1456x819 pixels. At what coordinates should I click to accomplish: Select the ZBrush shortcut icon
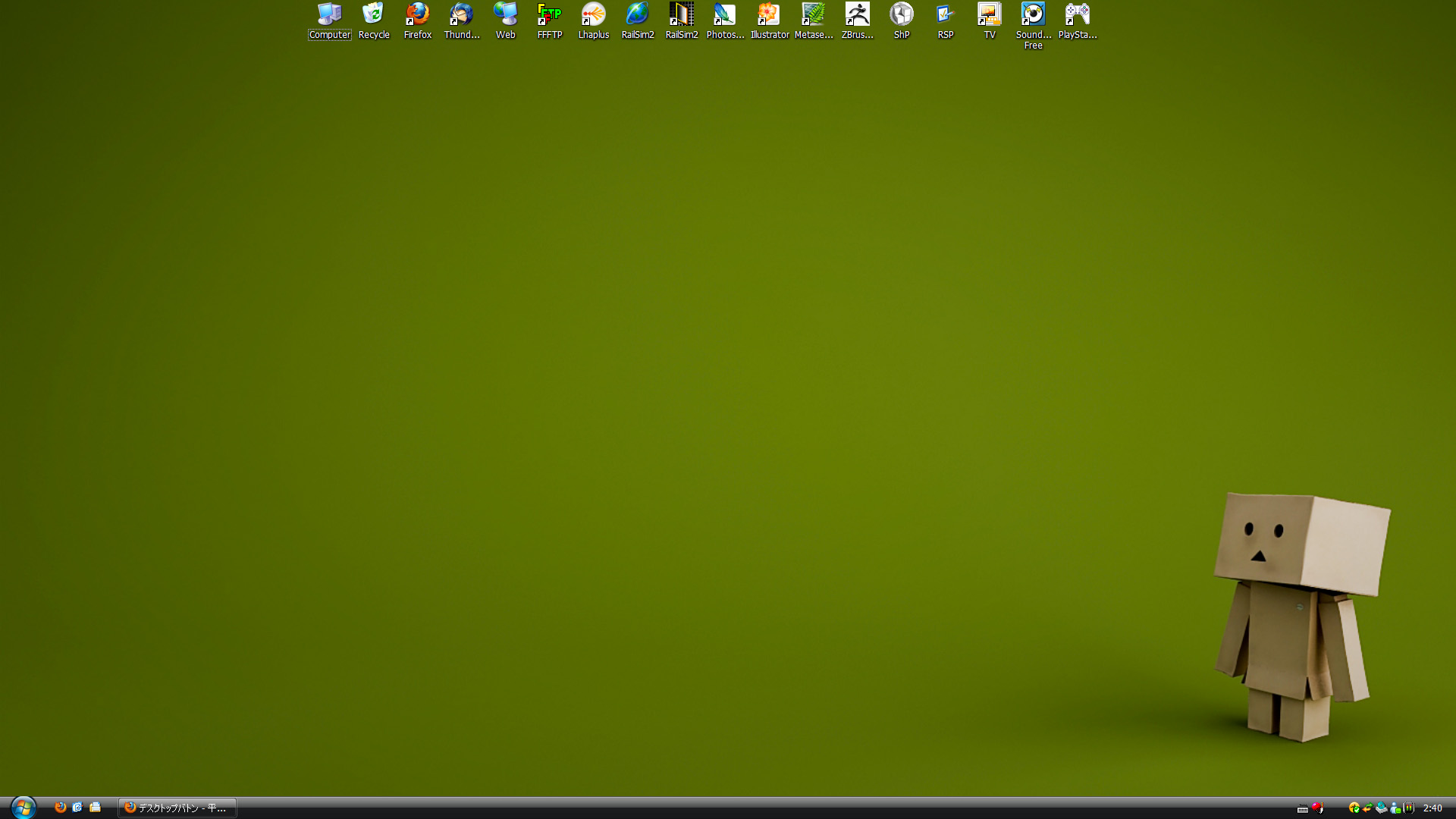(857, 14)
